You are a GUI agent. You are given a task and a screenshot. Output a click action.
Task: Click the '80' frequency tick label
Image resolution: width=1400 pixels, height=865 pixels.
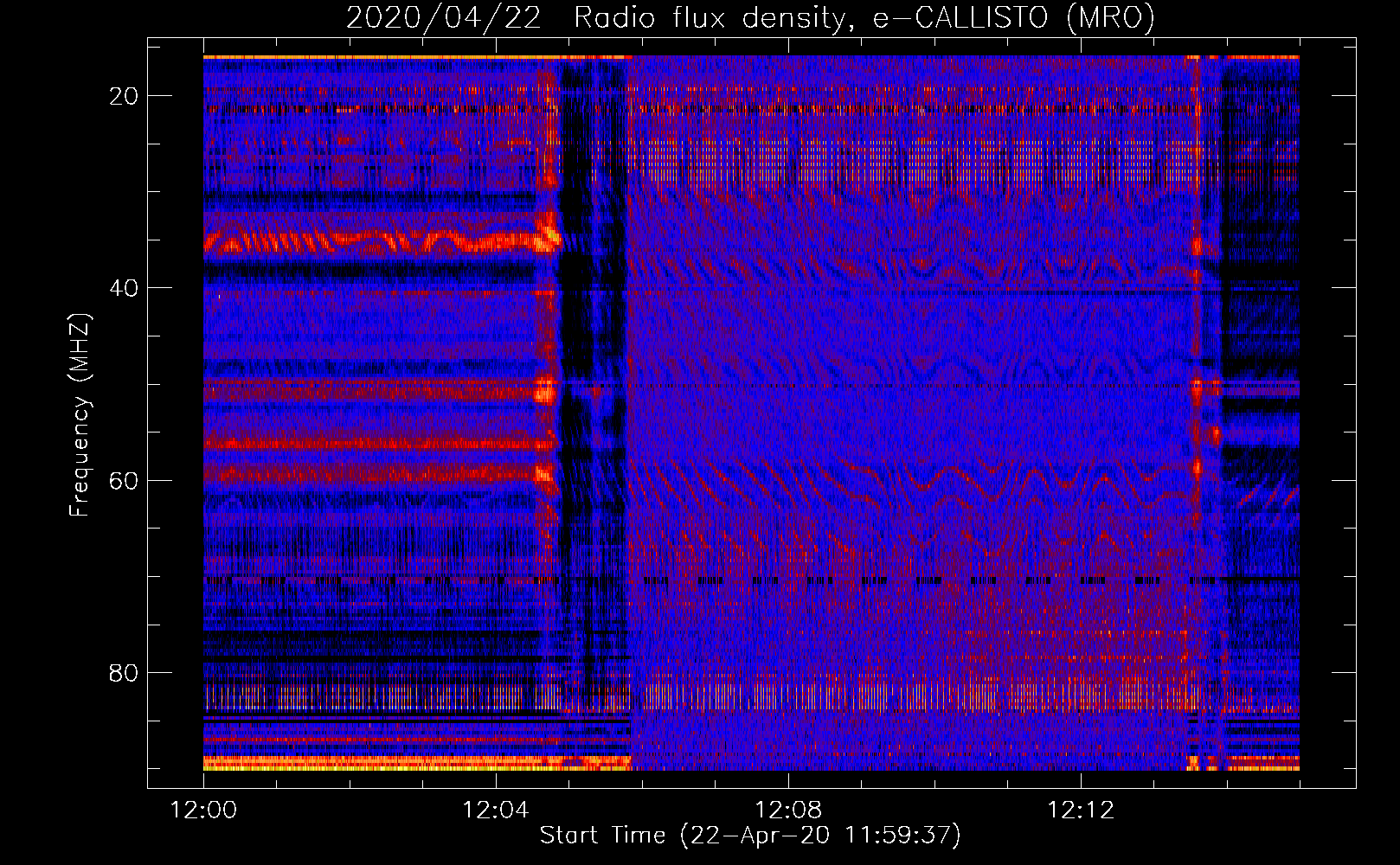point(125,672)
